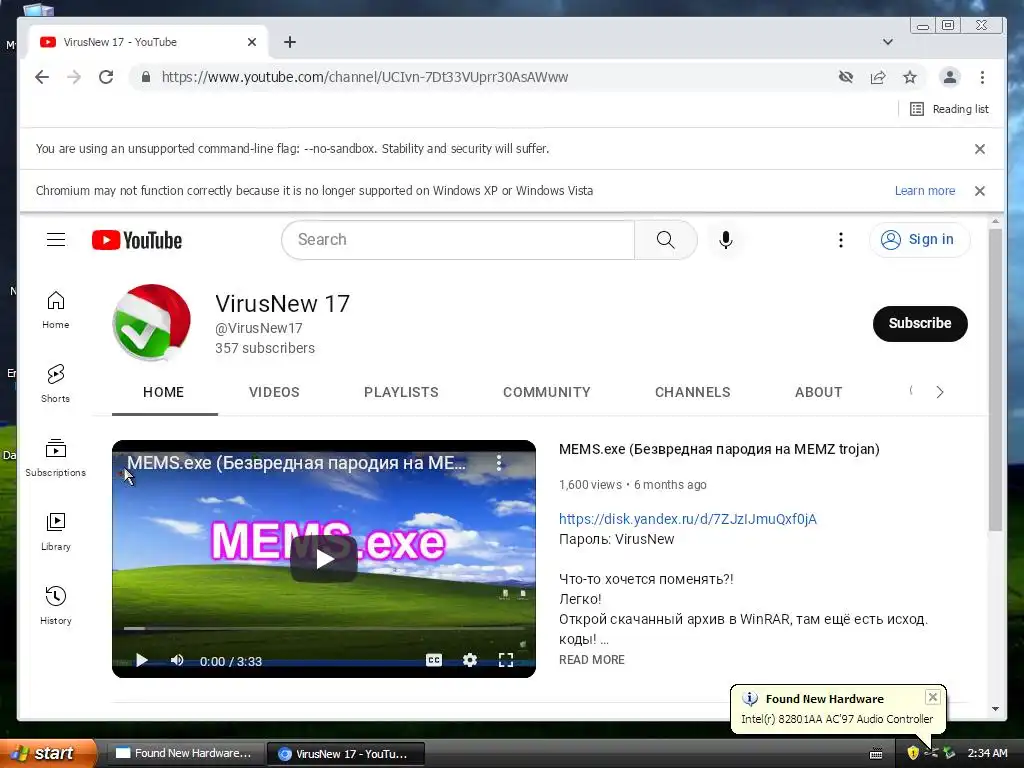Open the disk.yandex.ru download link
This screenshot has width=1024, height=768.
pos(688,519)
